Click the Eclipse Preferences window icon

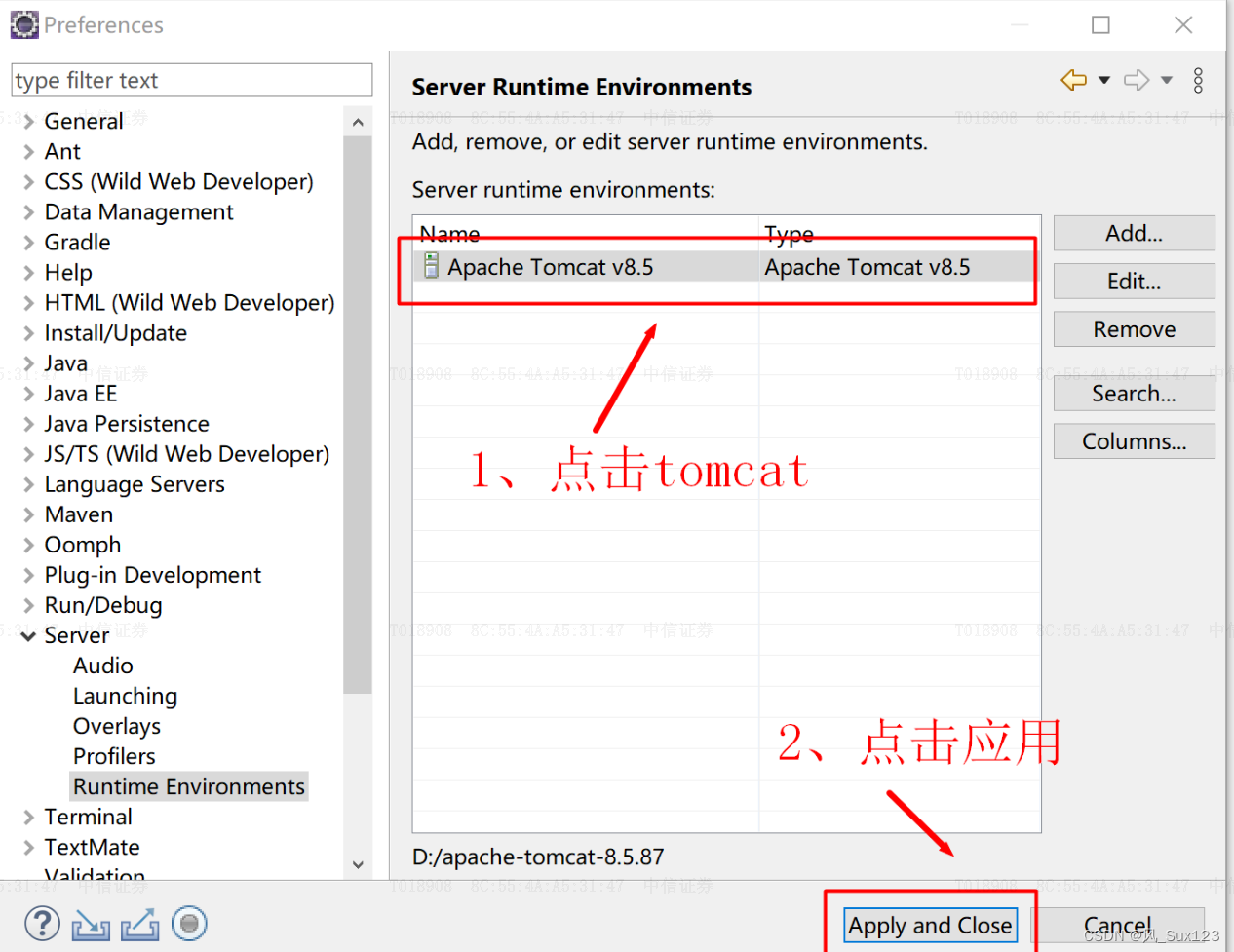(x=24, y=24)
